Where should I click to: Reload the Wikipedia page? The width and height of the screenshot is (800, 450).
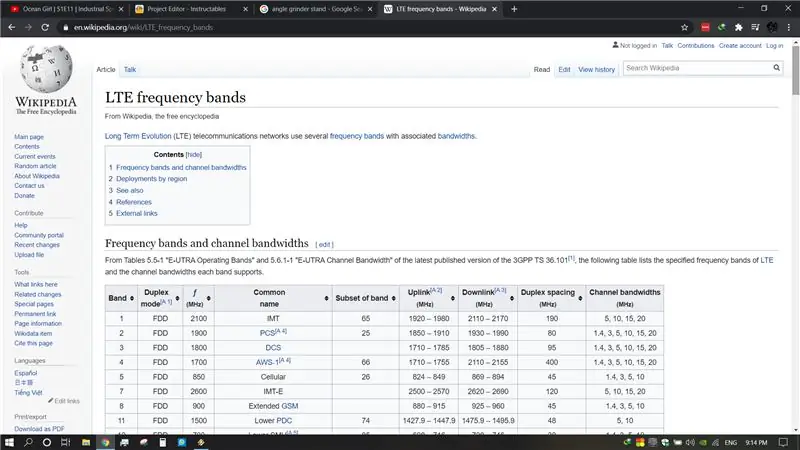(45, 28)
